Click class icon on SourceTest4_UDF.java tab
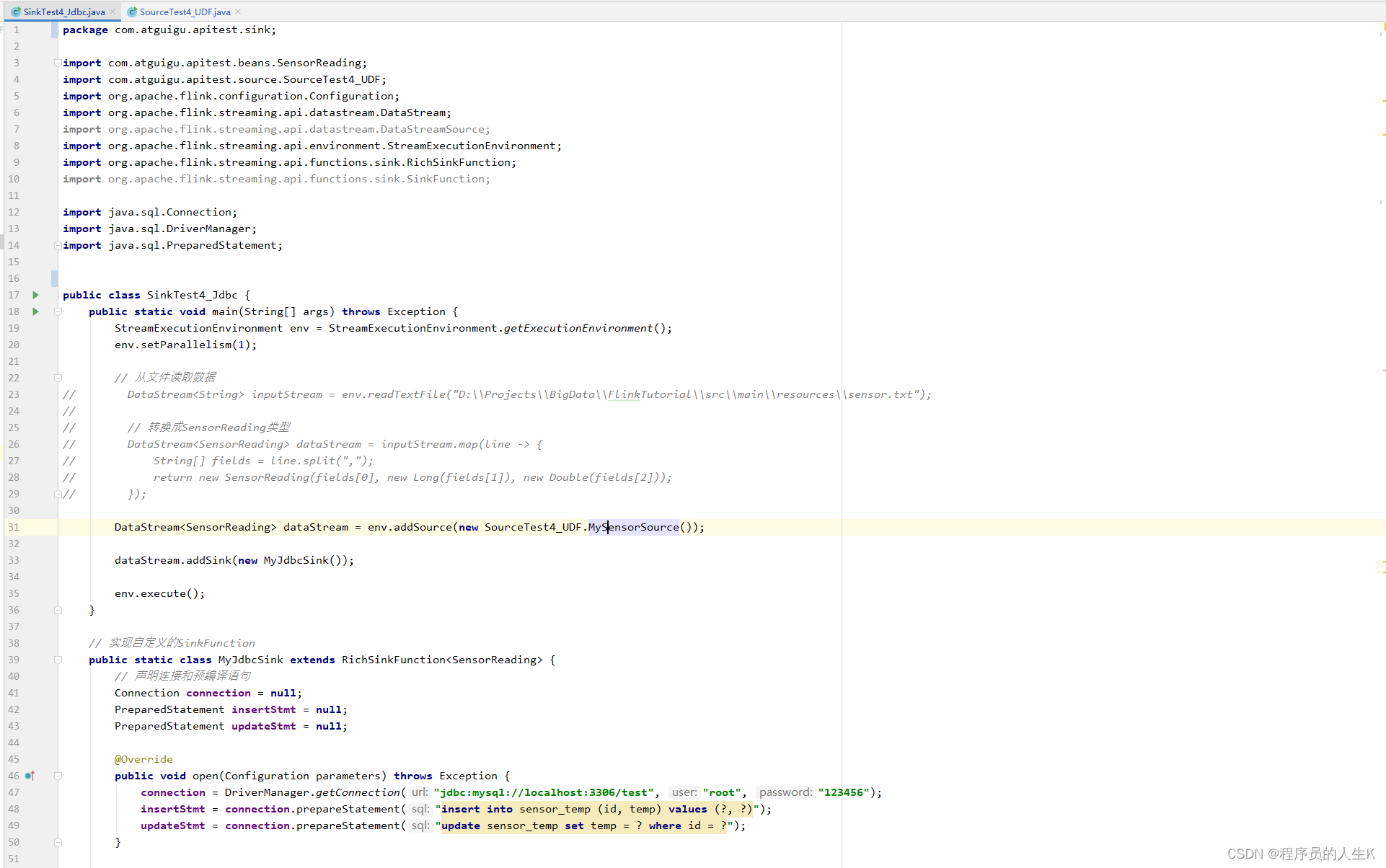Viewport: 1386px width, 868px height. click(132, 12)
